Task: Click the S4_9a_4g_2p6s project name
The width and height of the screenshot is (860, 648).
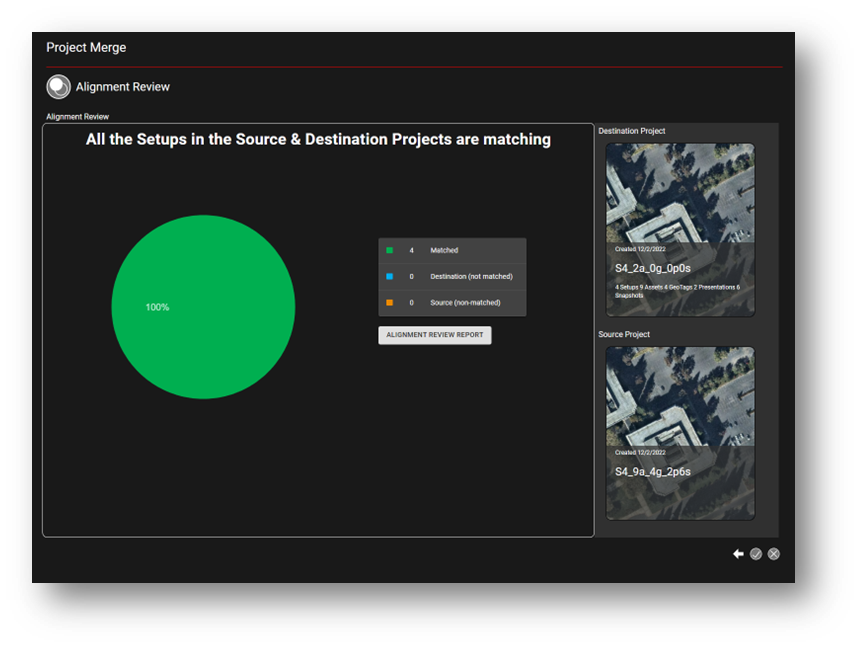Action: click(x=652, y=471)
